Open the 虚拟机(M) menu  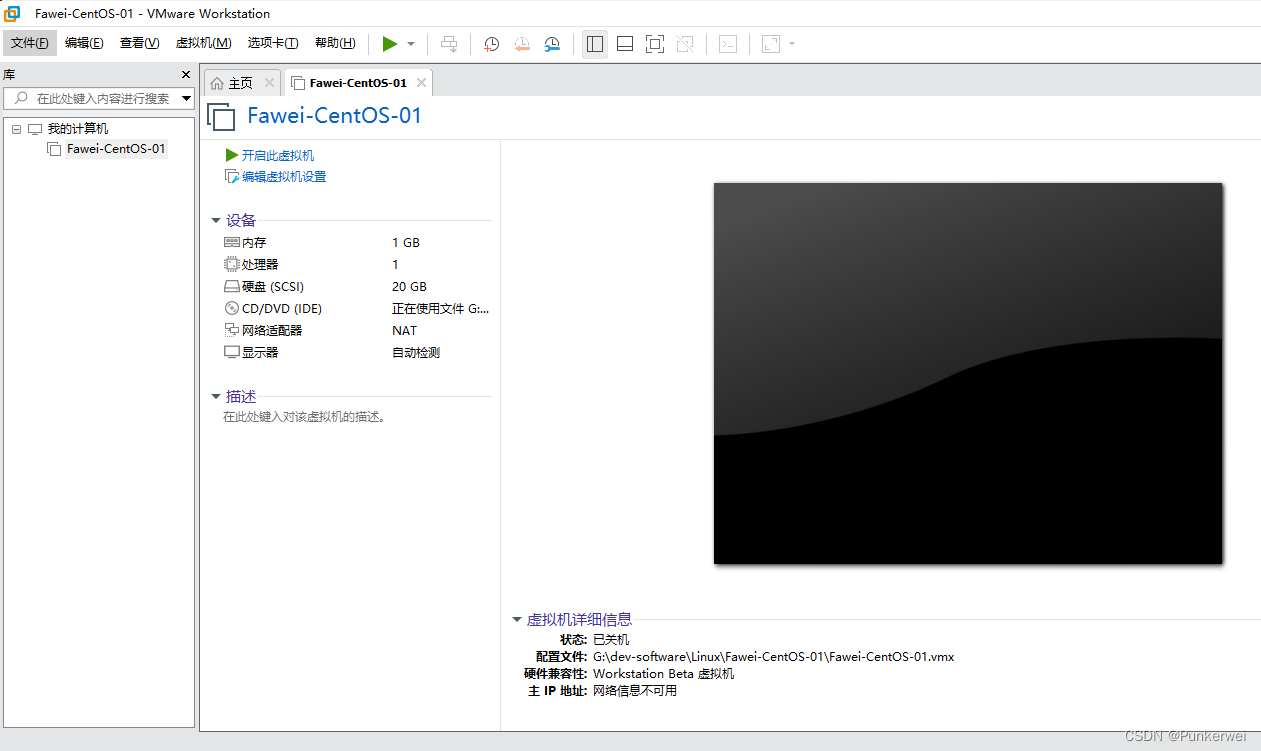[x=203, y=43]
